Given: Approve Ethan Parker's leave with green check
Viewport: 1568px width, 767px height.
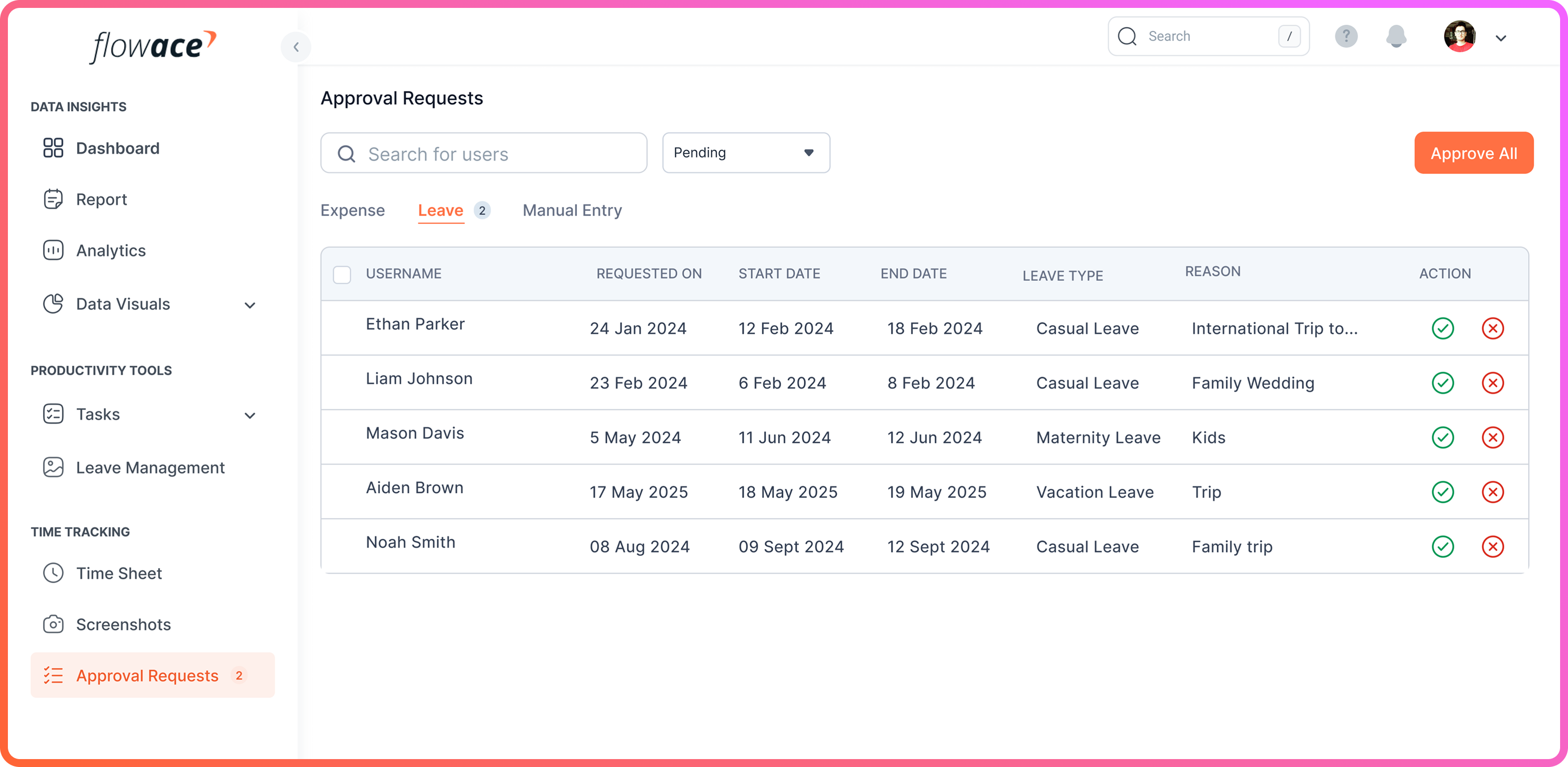Looking at the screenshot, I should (1443, 329).
